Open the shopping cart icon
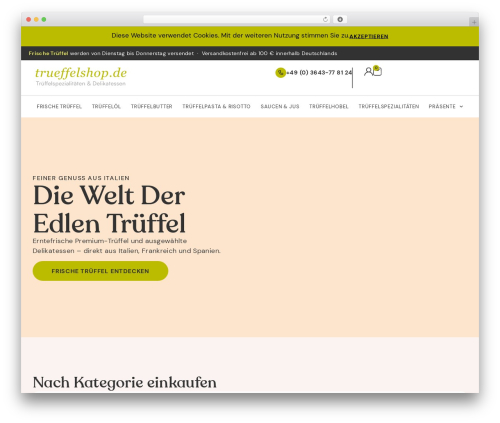Image resolution: width=500 pixels, height=423 pixels. click(377, 71)
